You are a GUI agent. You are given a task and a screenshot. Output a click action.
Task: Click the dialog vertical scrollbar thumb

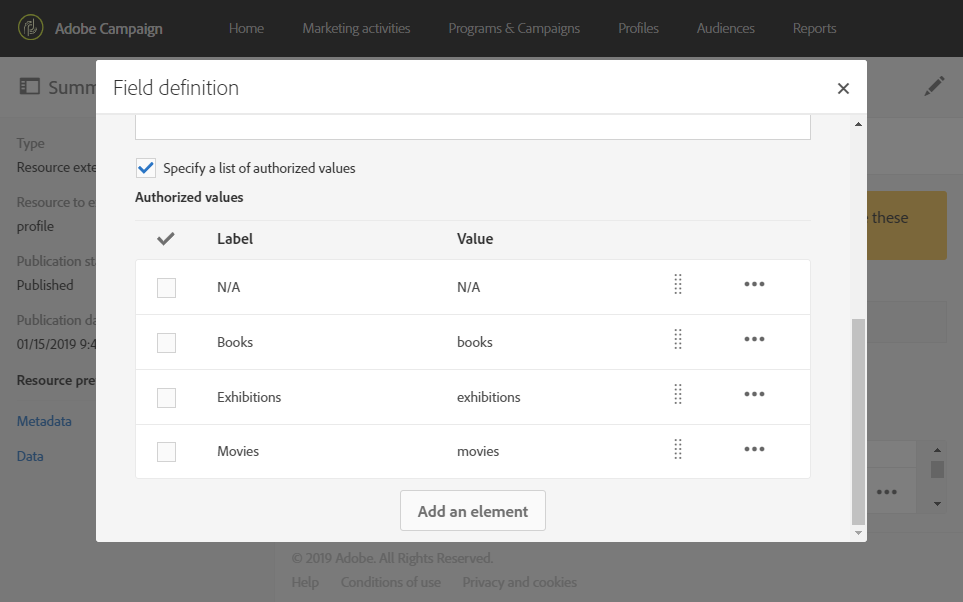[857, 420]
